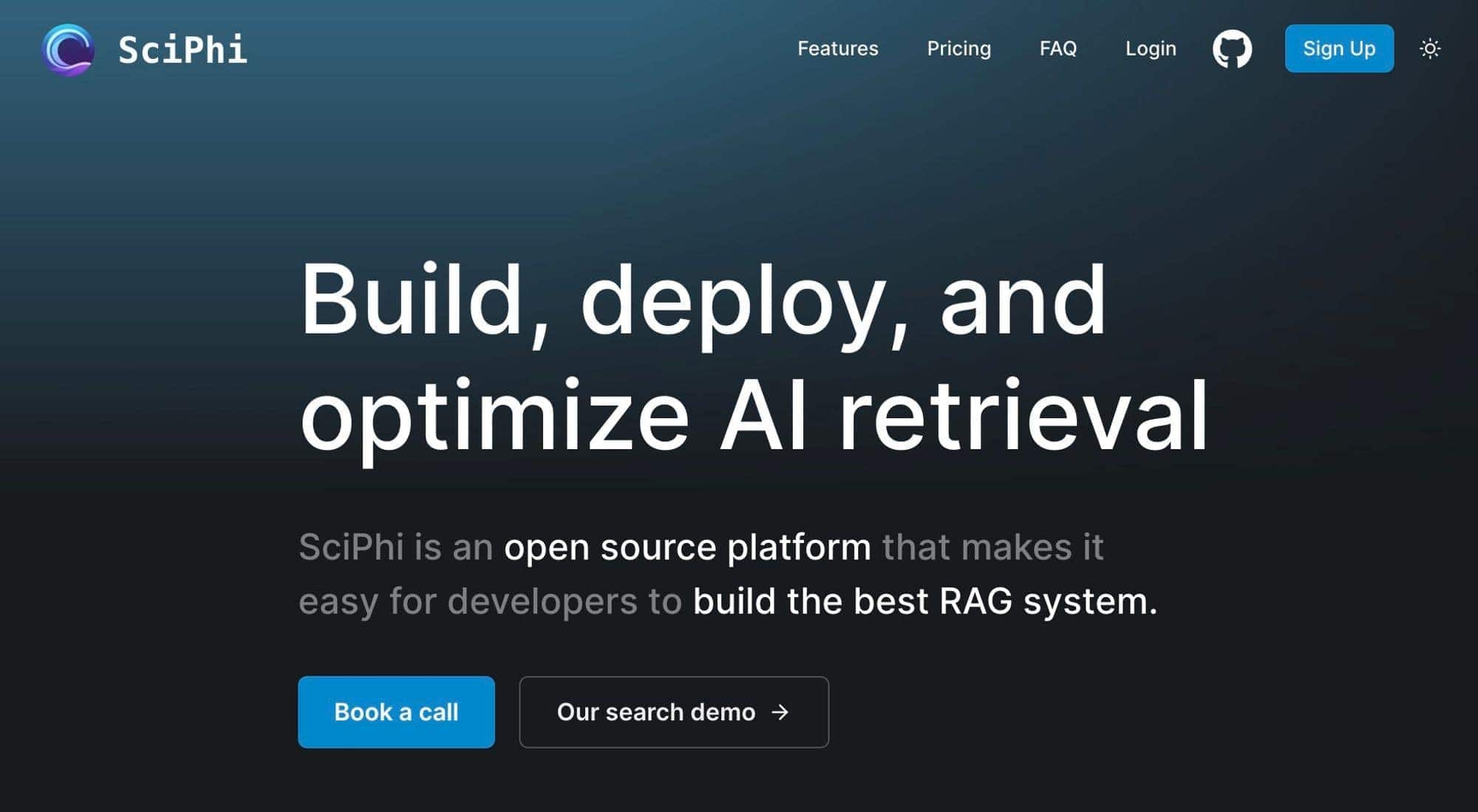This screenshot has height=812, width=1478.
Task: Click the text "build the best RAG system."
Action: (x=924, y=601)
